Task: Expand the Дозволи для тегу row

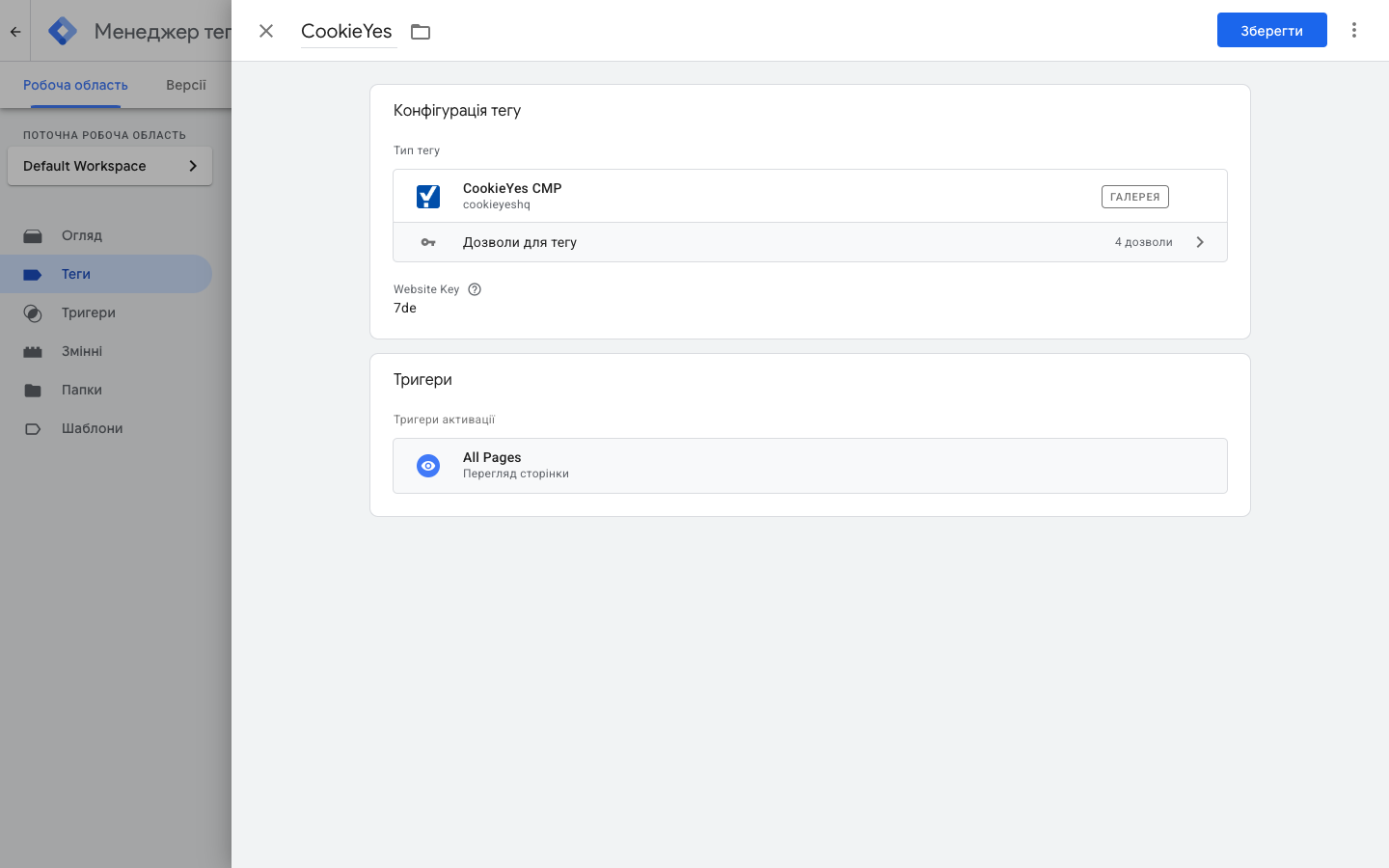Action: [810, 242]
